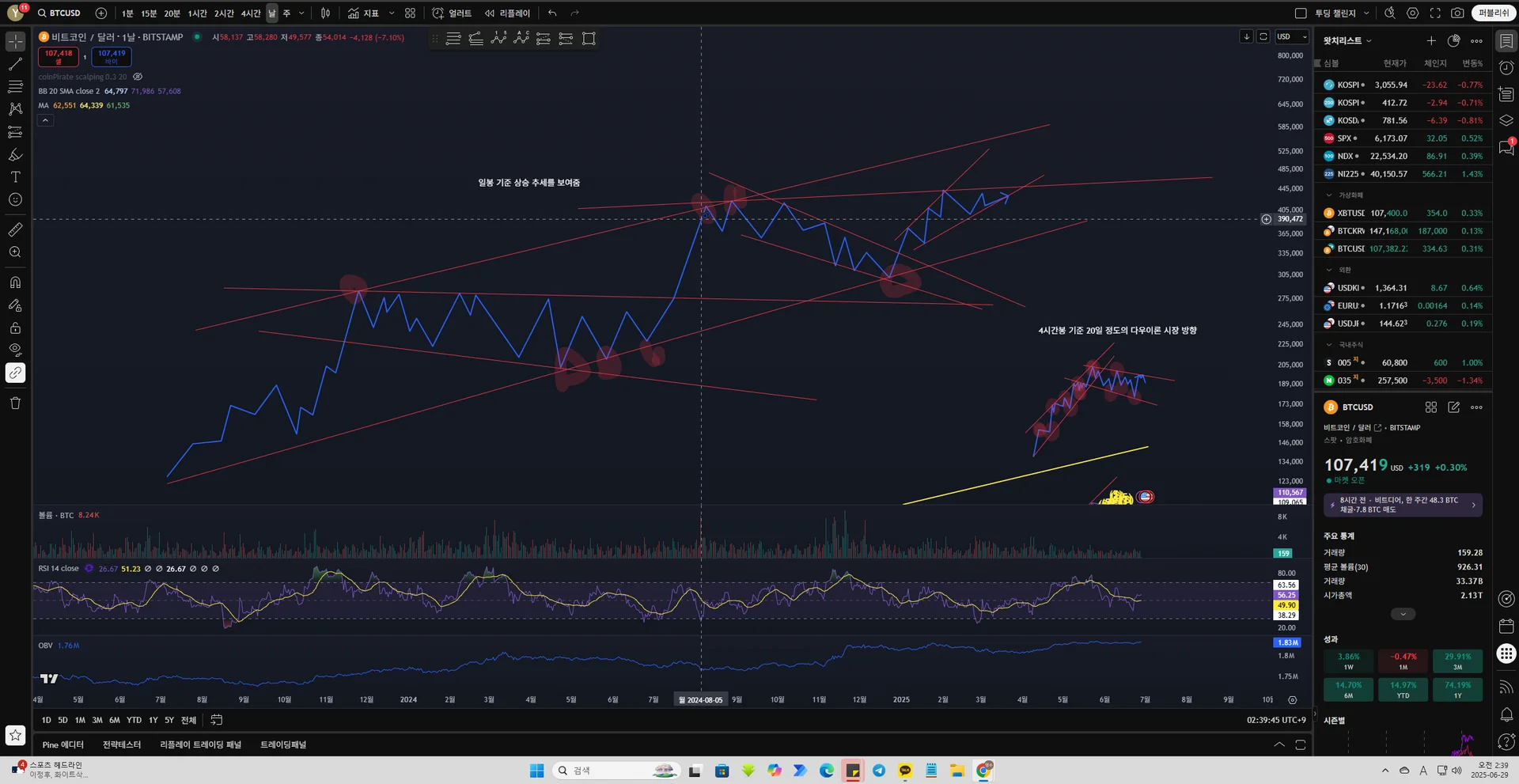This screenshot has width=1519, height=784.
Task: Enter fullscreen mode
Action: [1435, 13]
